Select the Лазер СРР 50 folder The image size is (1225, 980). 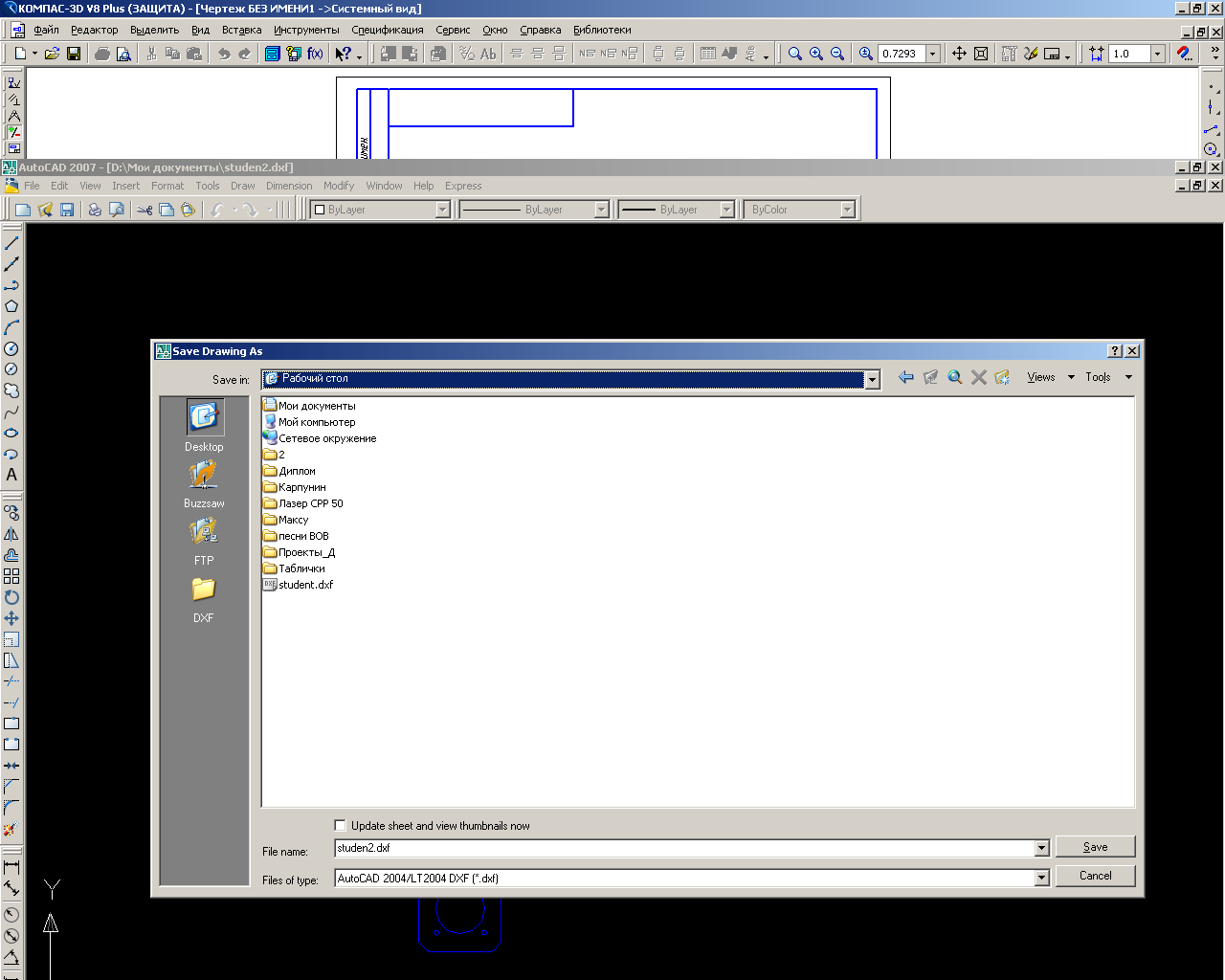pyautogui.click(x=303, y=503)
